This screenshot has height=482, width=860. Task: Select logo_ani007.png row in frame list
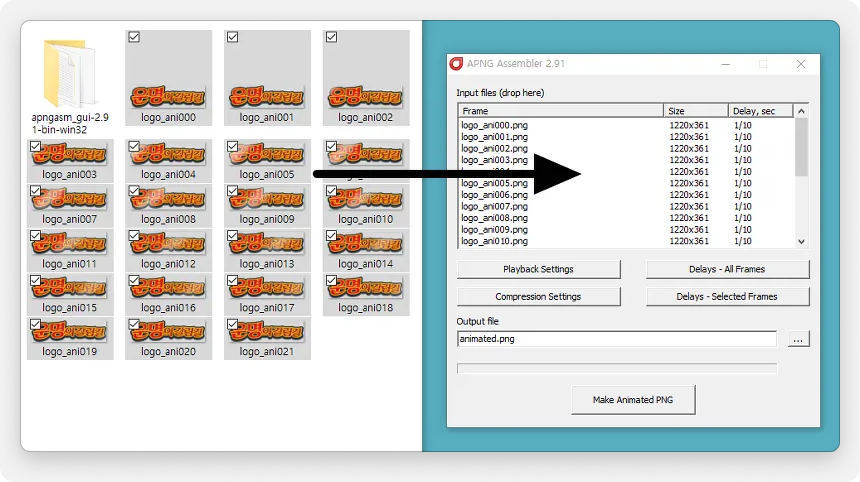coord(625,206)
